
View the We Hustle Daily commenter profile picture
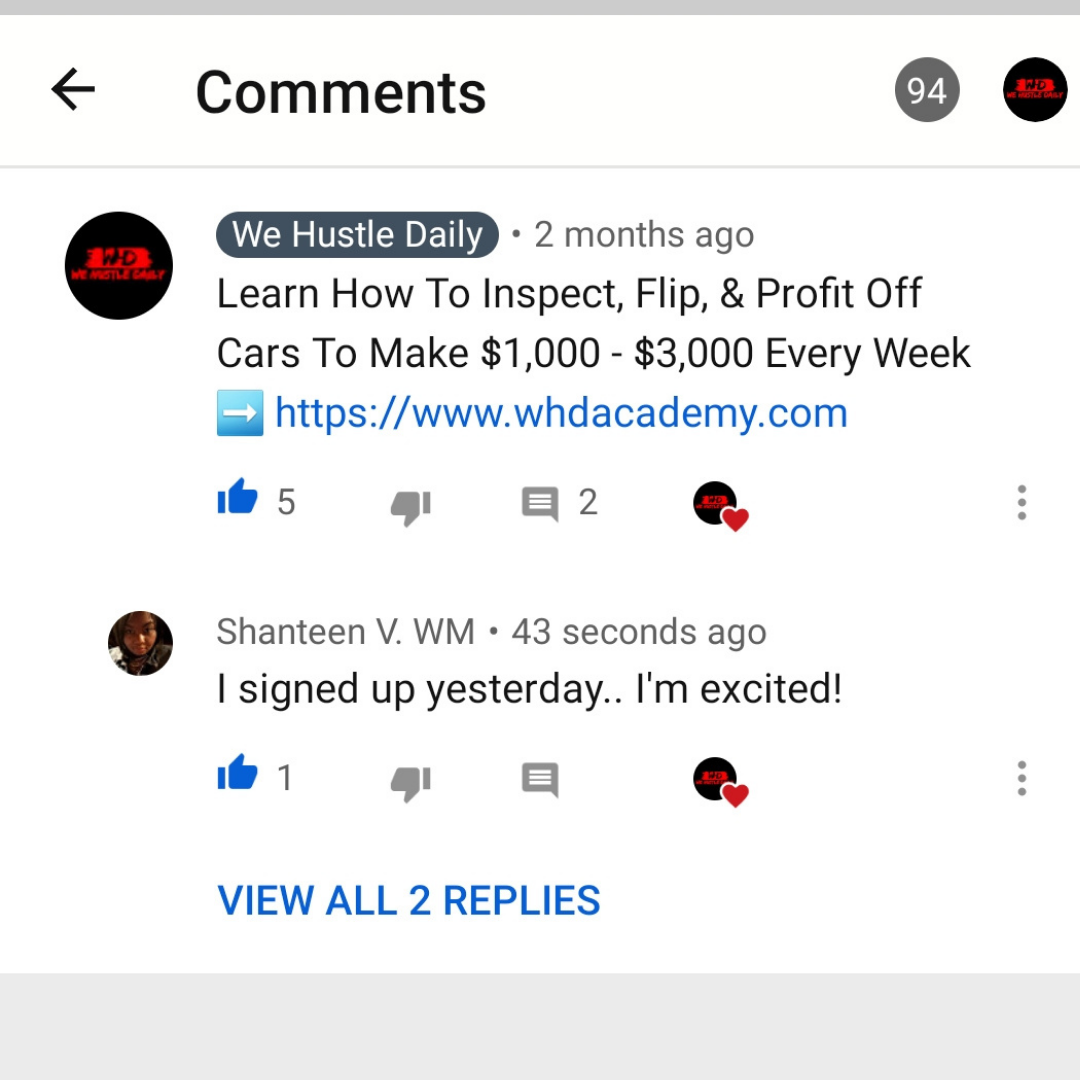[118, 266]
